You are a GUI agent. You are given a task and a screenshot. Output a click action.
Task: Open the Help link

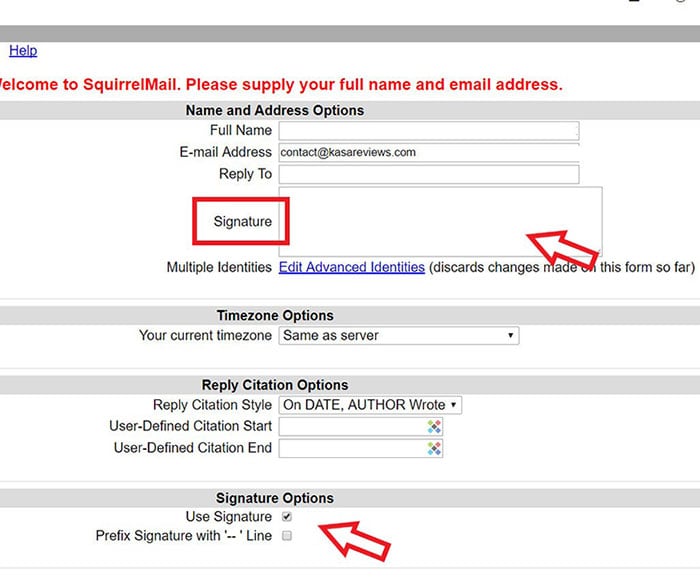point(23,50)
